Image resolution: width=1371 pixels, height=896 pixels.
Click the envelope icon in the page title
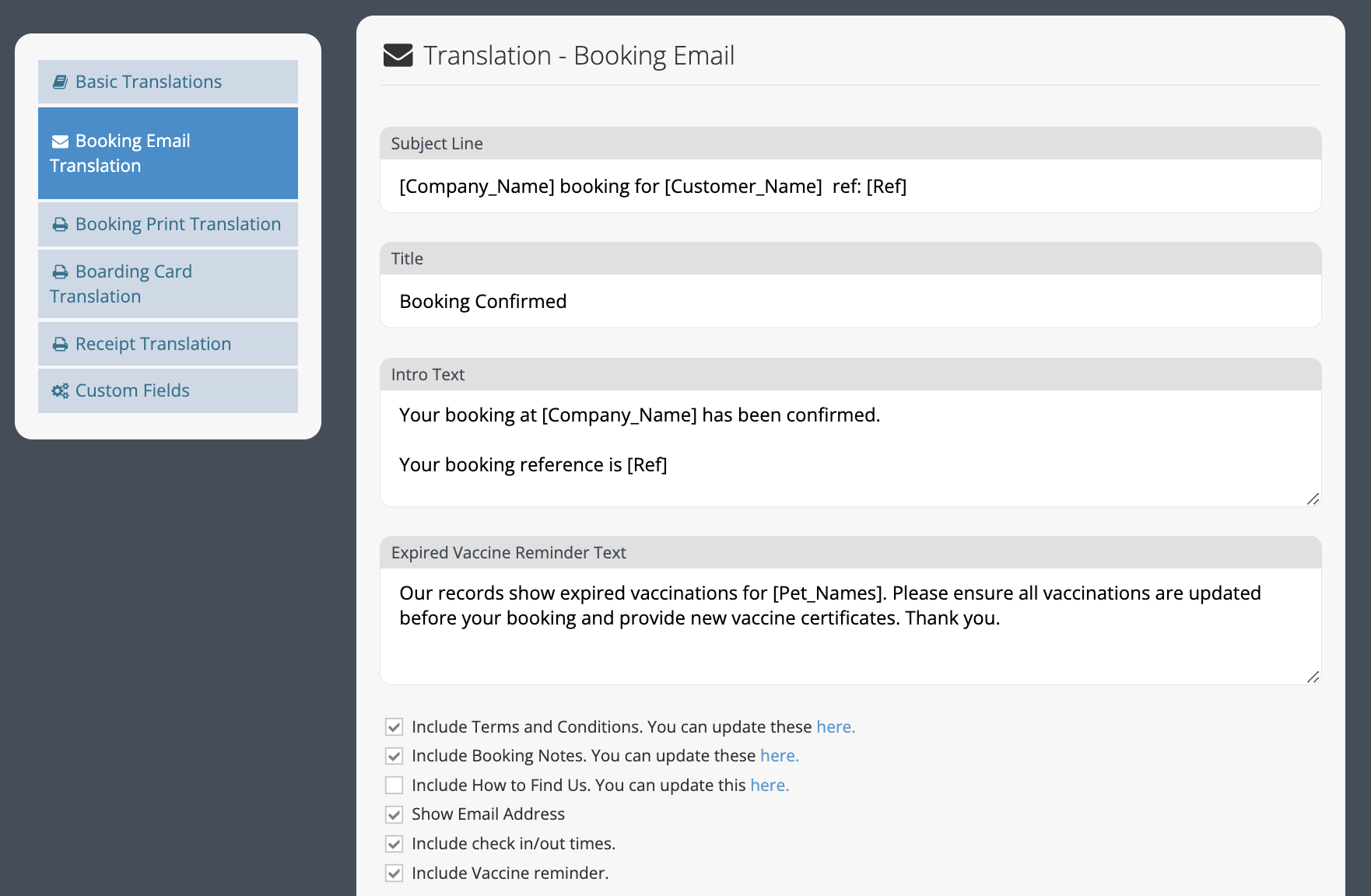(x=398, y=55)
